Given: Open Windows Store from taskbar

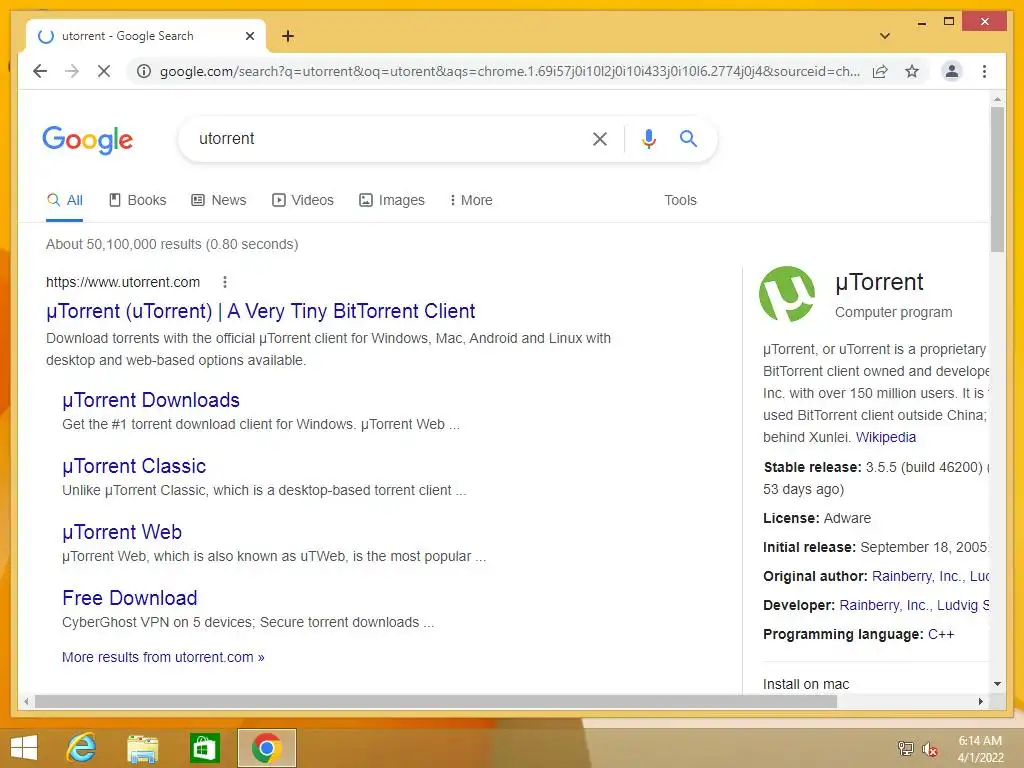Looking at the screenshot, I should pos(204,748).
